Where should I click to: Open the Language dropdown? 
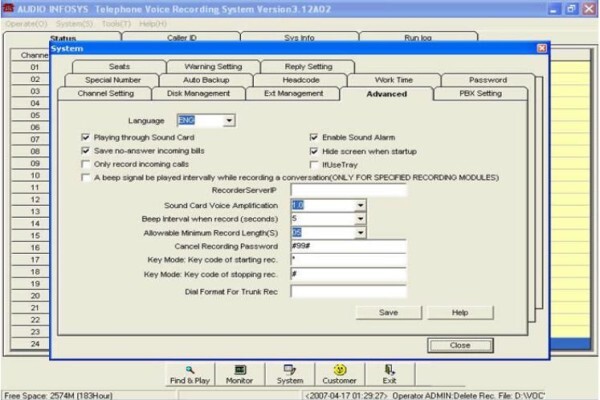click(x=229, y=121)
